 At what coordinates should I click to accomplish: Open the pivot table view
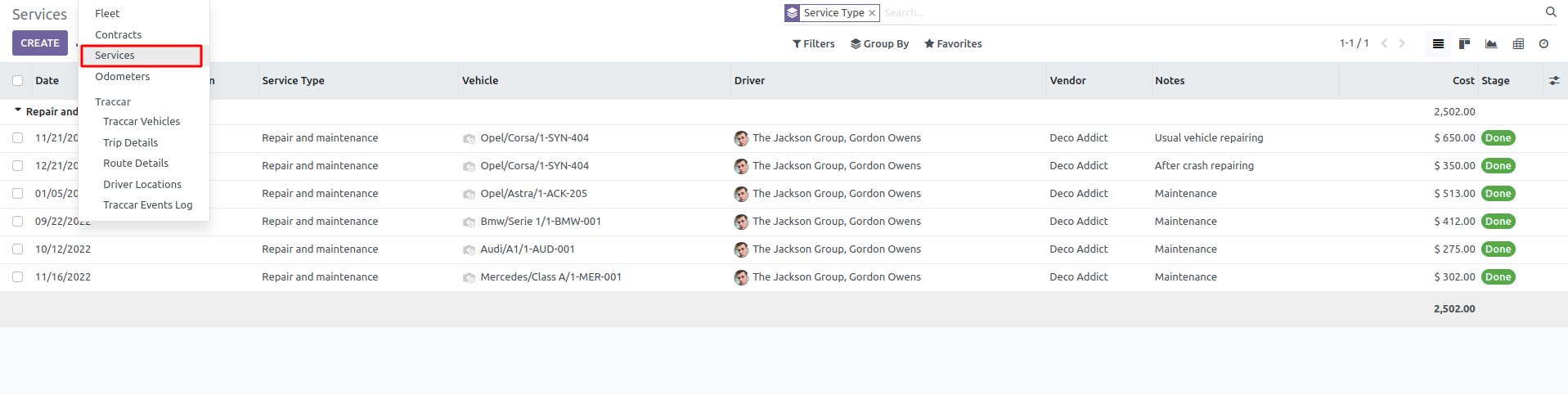point(1518,44)
